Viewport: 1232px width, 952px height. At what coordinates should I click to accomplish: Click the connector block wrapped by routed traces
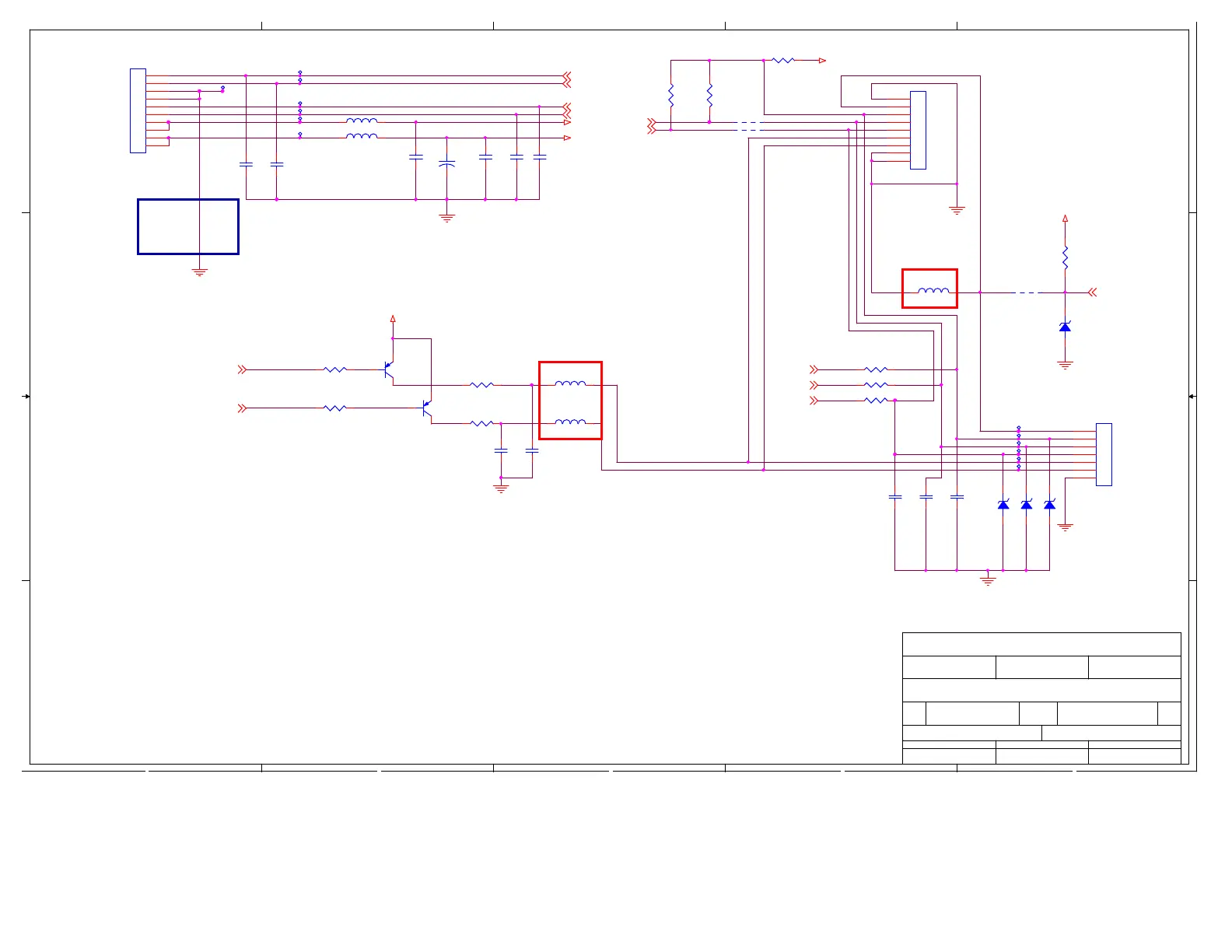pyautogui.click(x=918, y=130)
